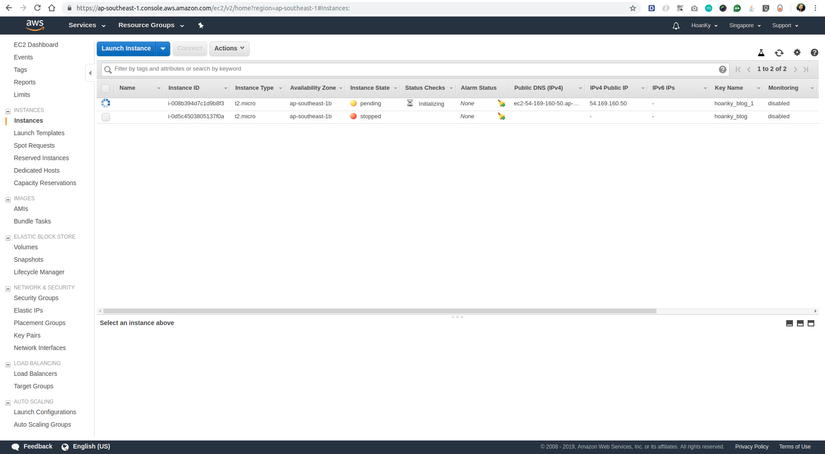The image size is (825, 454).
Task: Open Terms of Use link
Action: pos(794,447)
